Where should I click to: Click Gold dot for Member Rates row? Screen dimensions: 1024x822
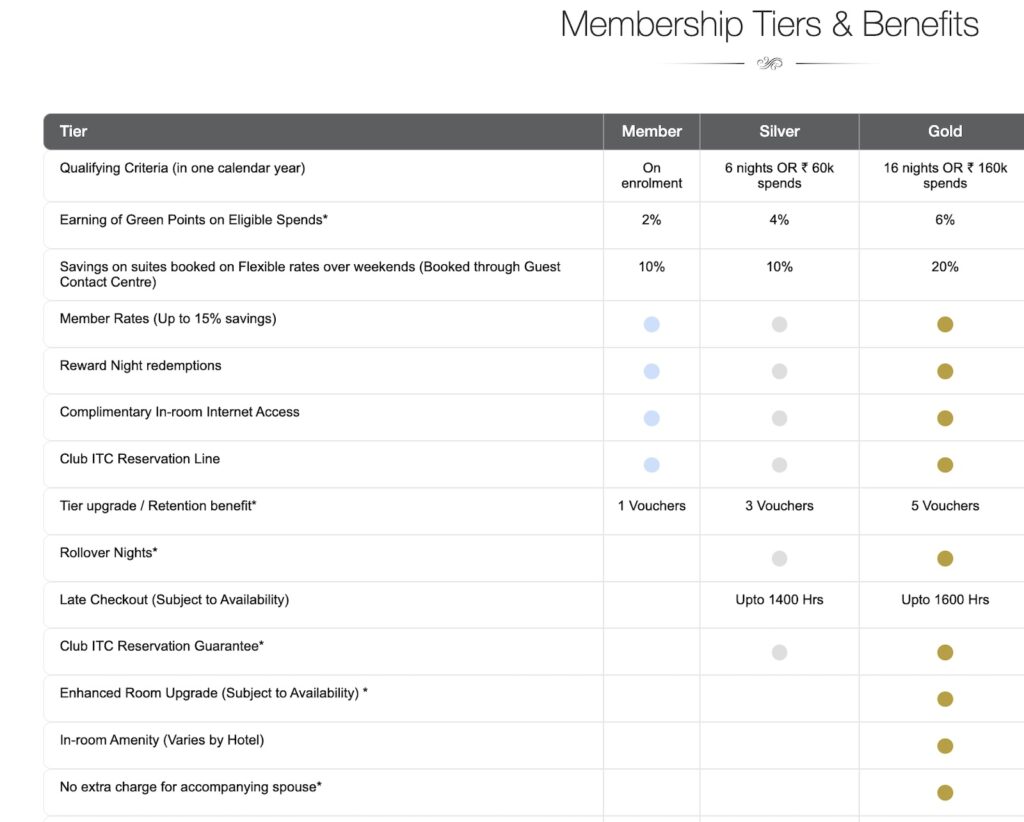click(x=945, y=324)
